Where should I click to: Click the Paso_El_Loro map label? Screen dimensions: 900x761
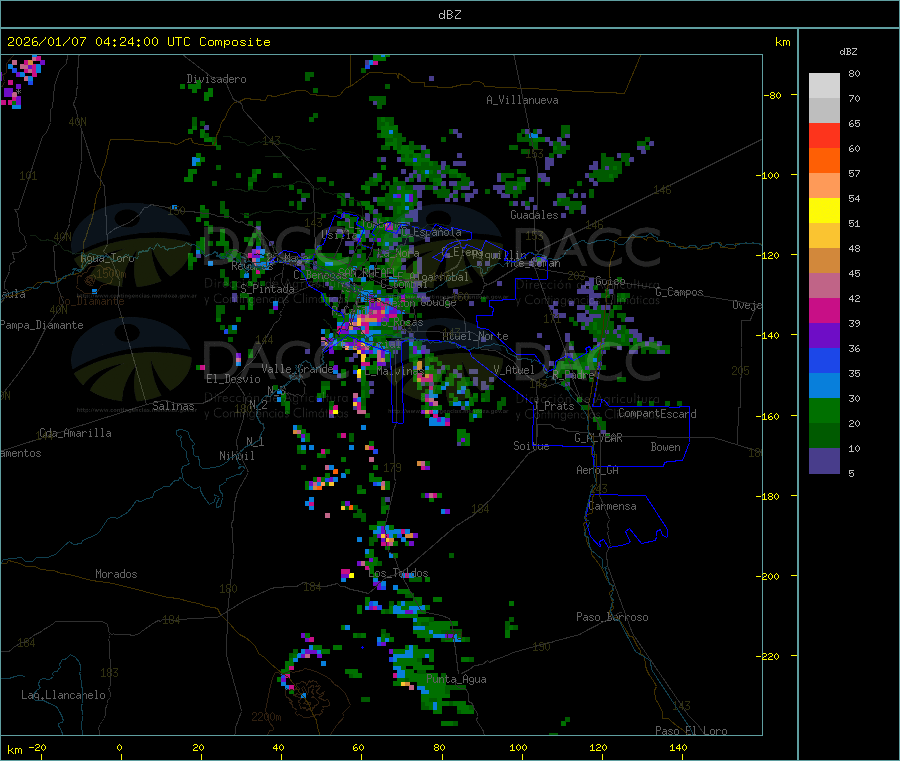click(691, 731)
